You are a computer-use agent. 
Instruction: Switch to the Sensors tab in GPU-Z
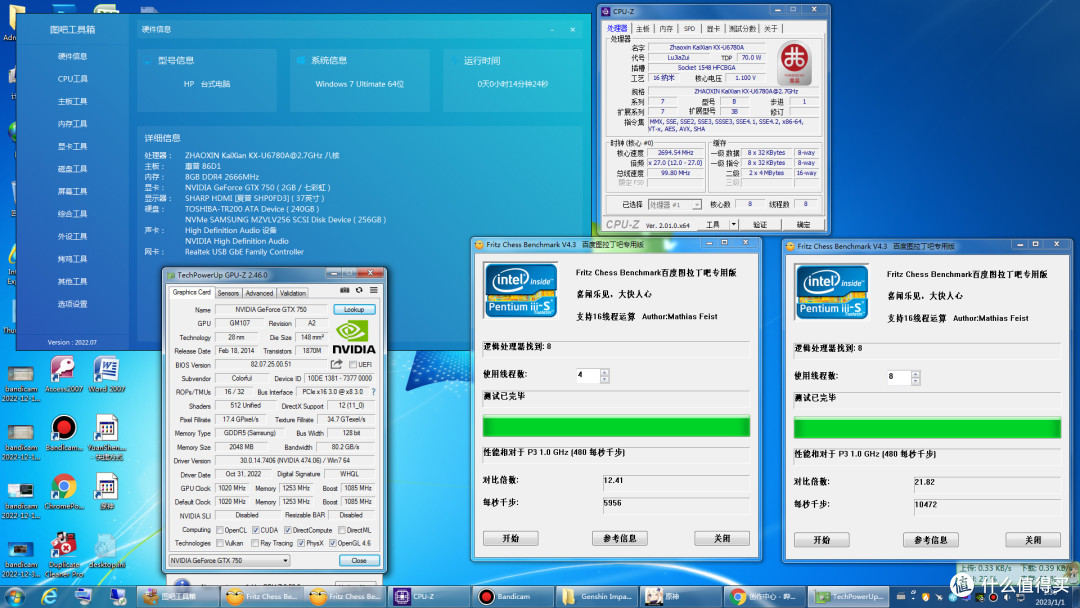click(228, 293)
